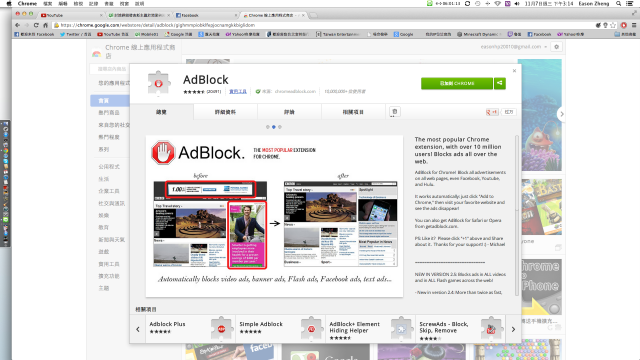Click the address bar URL

pyautogui.click(x=158, y=25)
